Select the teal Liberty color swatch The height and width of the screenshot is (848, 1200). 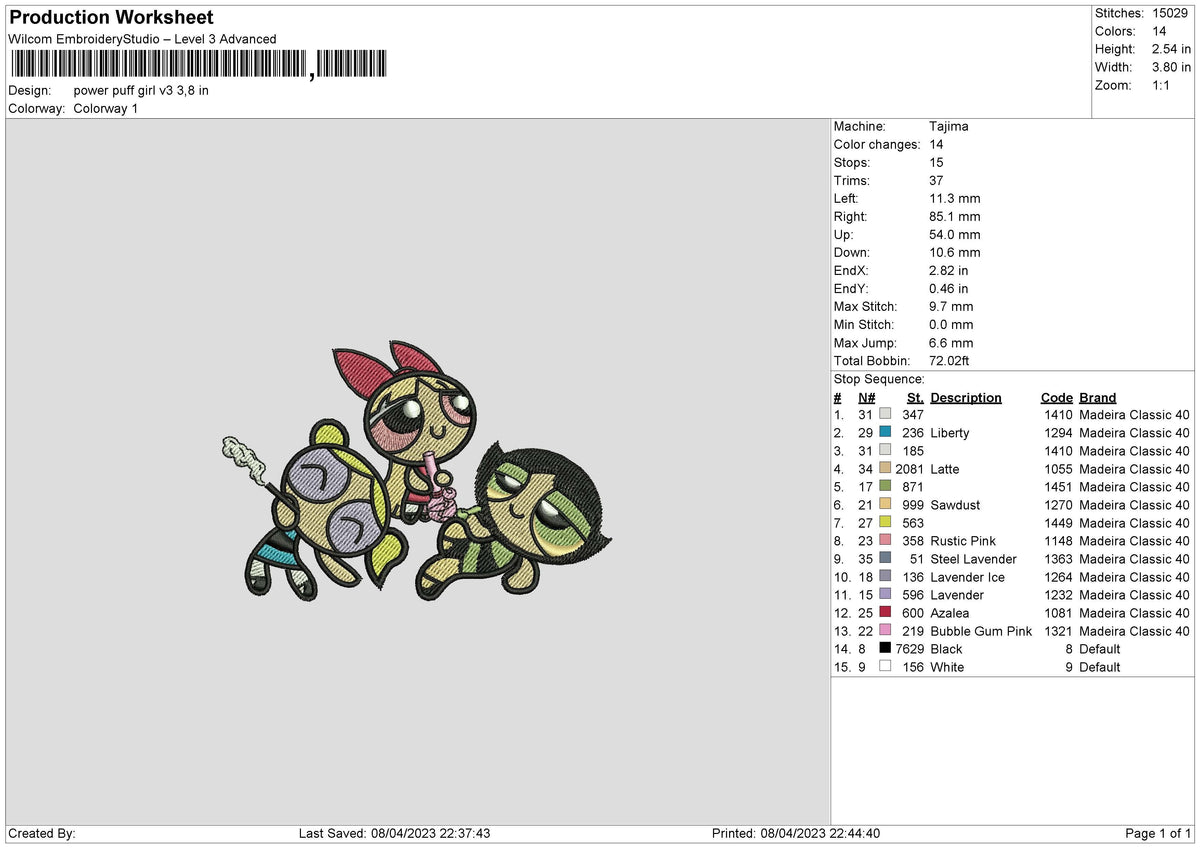coord(885,433)
